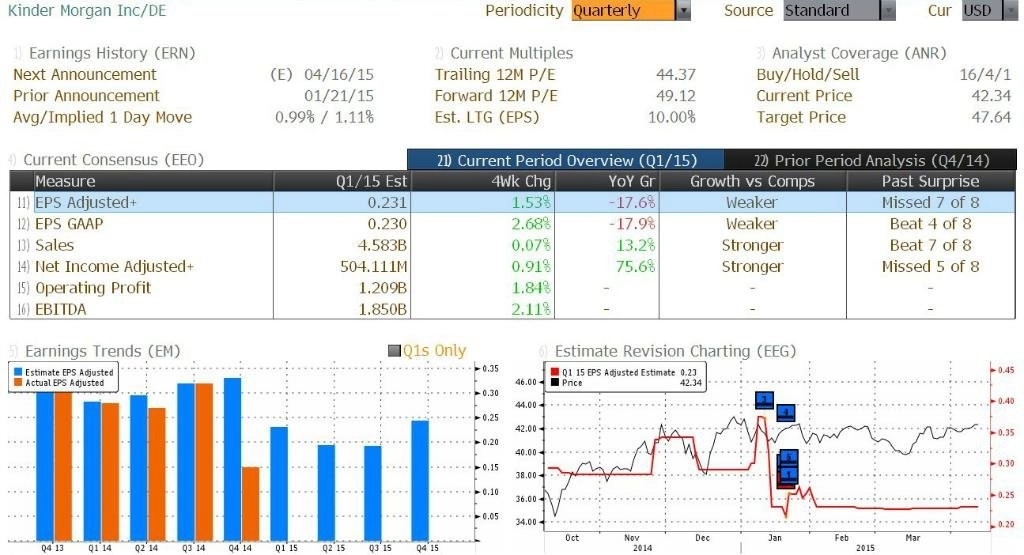Open Earnings History (ERN) section

click(x=112, y=53)
